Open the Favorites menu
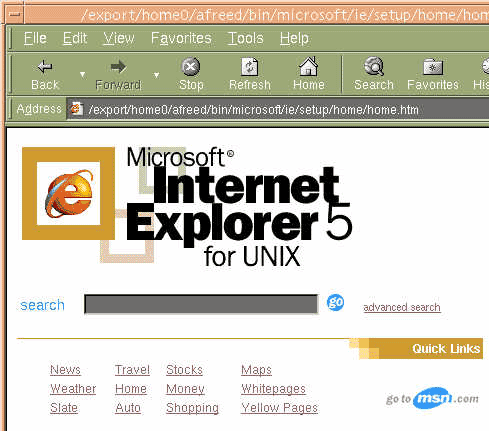This screenshot has width=489, height=431. coord(181,38)
